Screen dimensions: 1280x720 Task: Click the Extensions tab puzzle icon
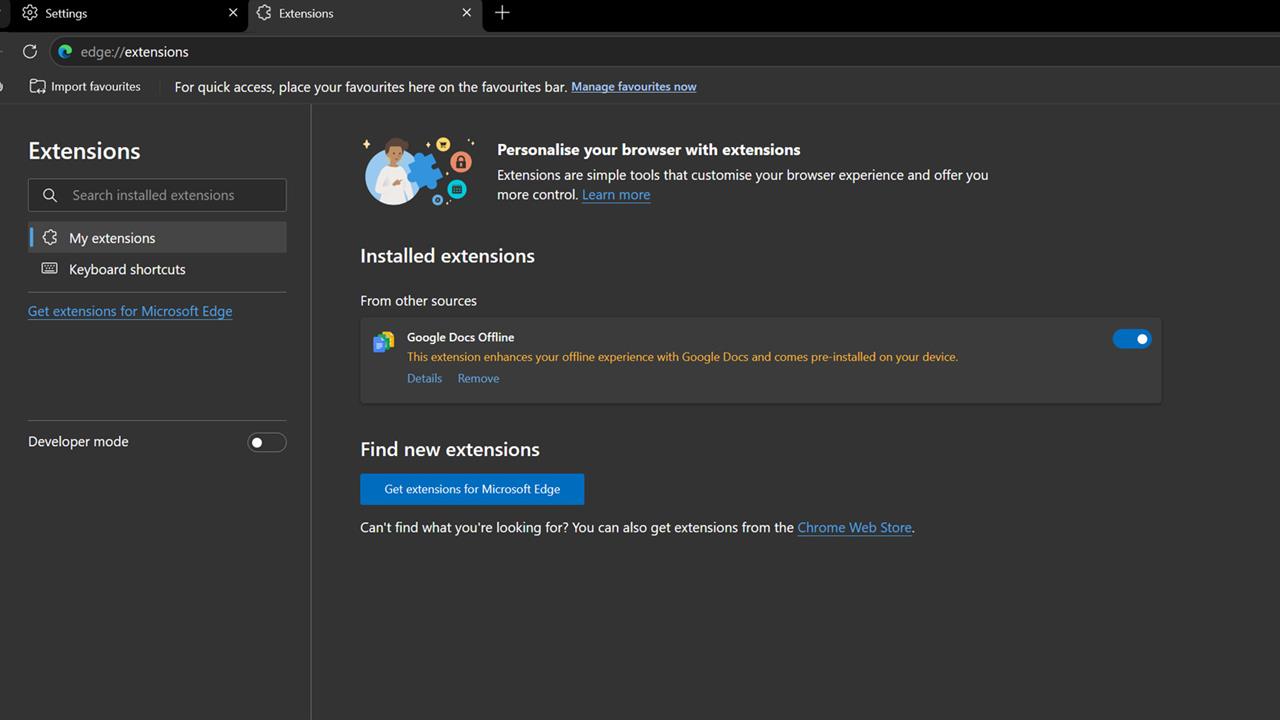pyautogui.click(x=264, y=13)
